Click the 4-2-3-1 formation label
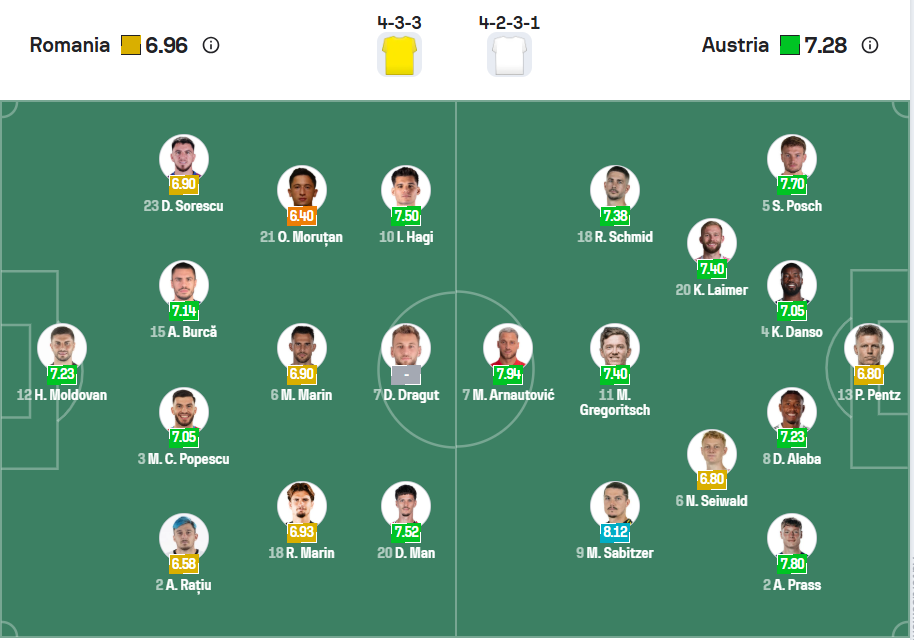 (509, 22)
